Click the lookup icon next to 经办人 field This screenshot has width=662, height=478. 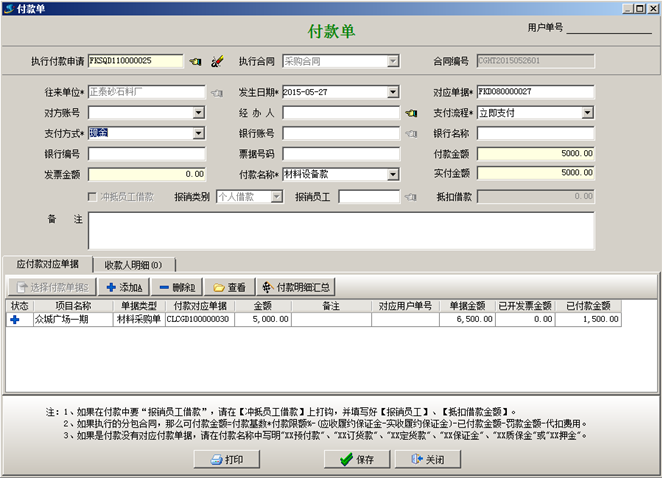[x=410, y=113]
